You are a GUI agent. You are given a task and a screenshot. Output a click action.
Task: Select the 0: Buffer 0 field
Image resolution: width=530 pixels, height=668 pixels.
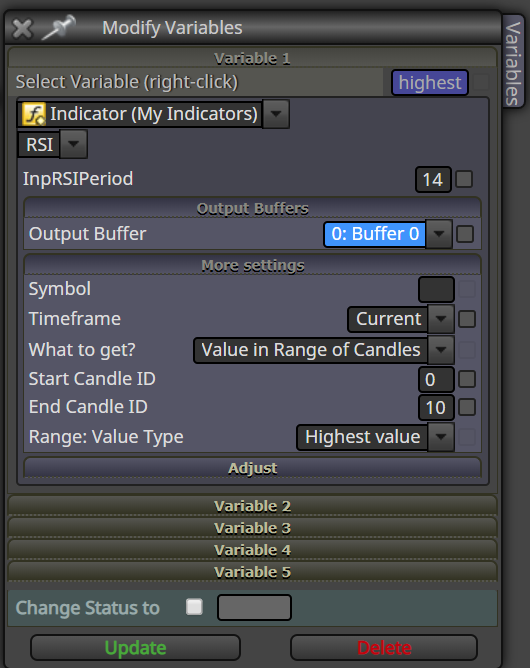(x=375, y=234)
